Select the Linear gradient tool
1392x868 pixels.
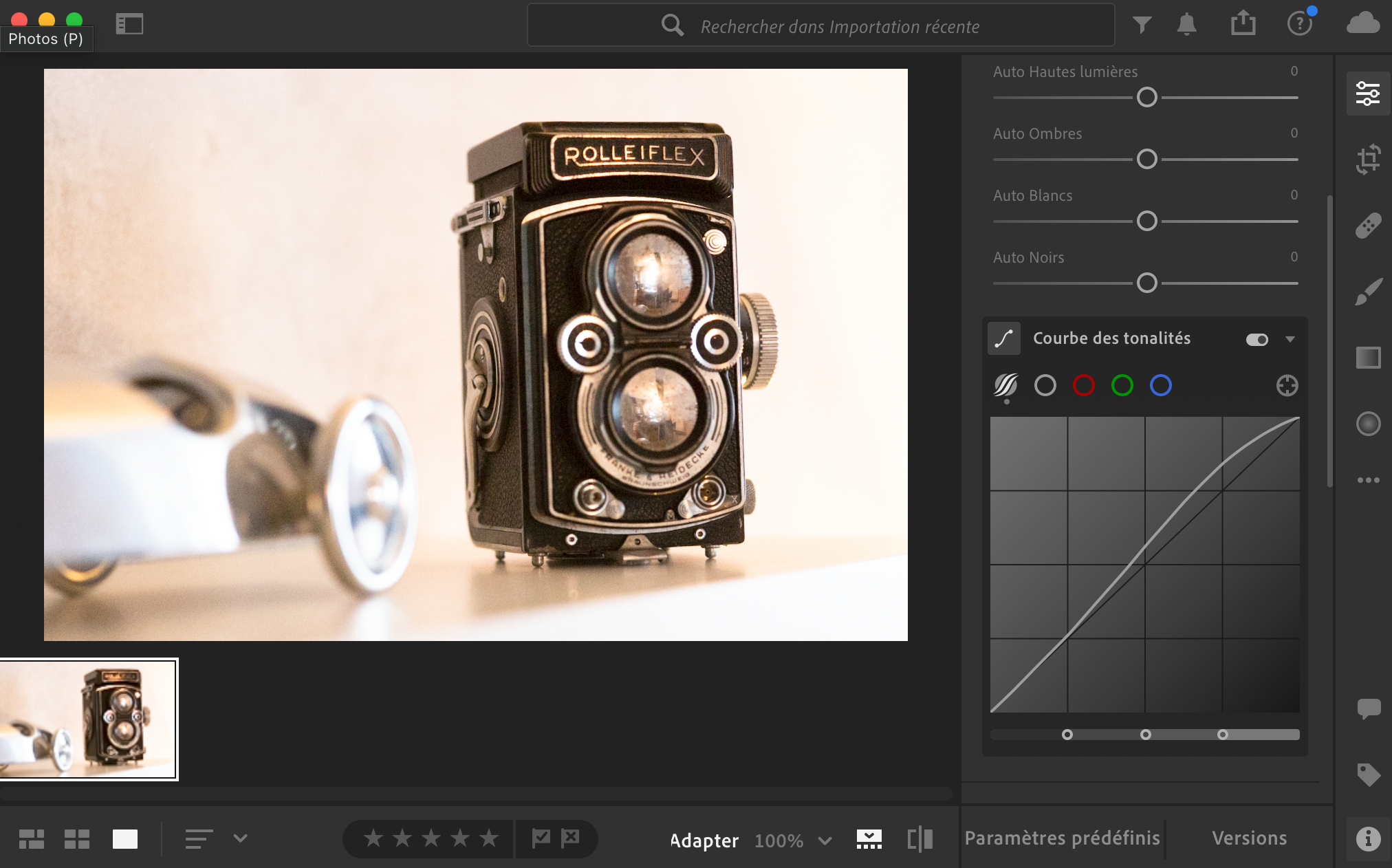[x=1368, y=358]
